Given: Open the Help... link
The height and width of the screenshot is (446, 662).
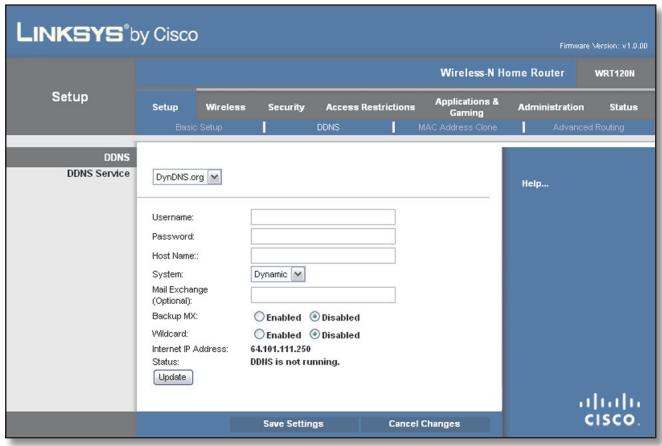Looking at the screenshot, I should click(x=535, y=184).
